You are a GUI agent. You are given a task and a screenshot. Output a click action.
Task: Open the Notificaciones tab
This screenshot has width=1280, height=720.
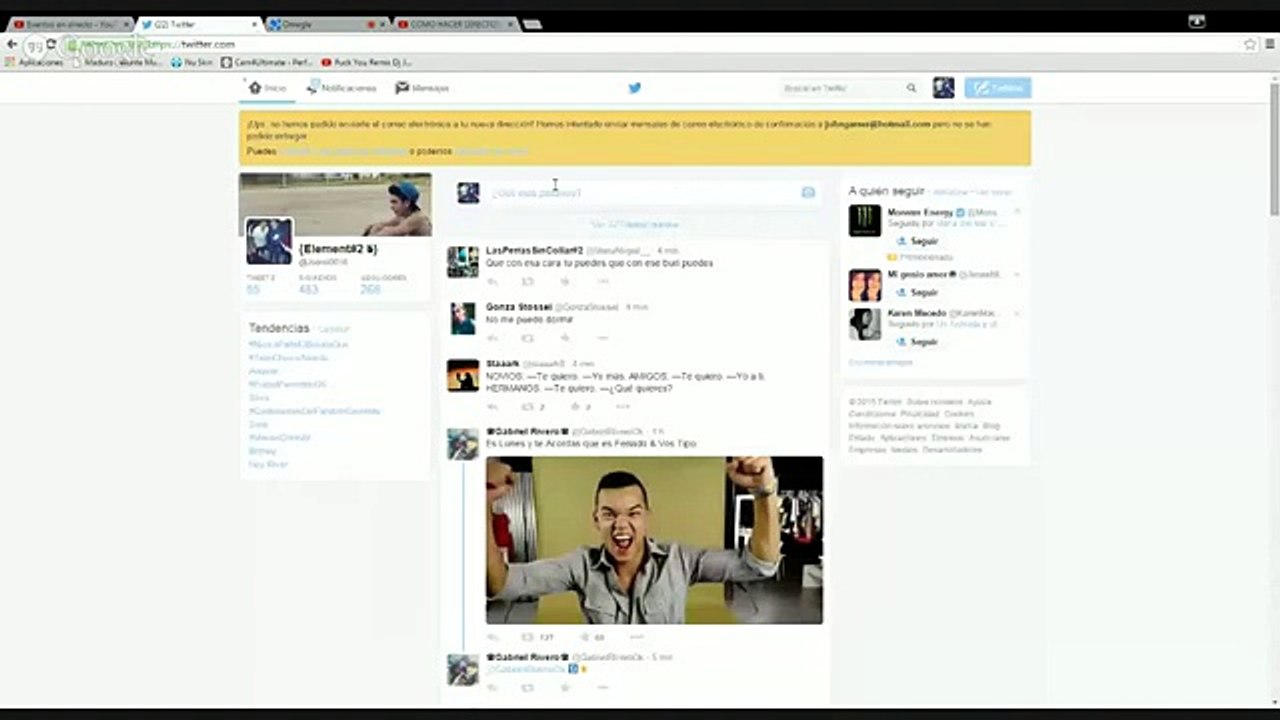342,88
